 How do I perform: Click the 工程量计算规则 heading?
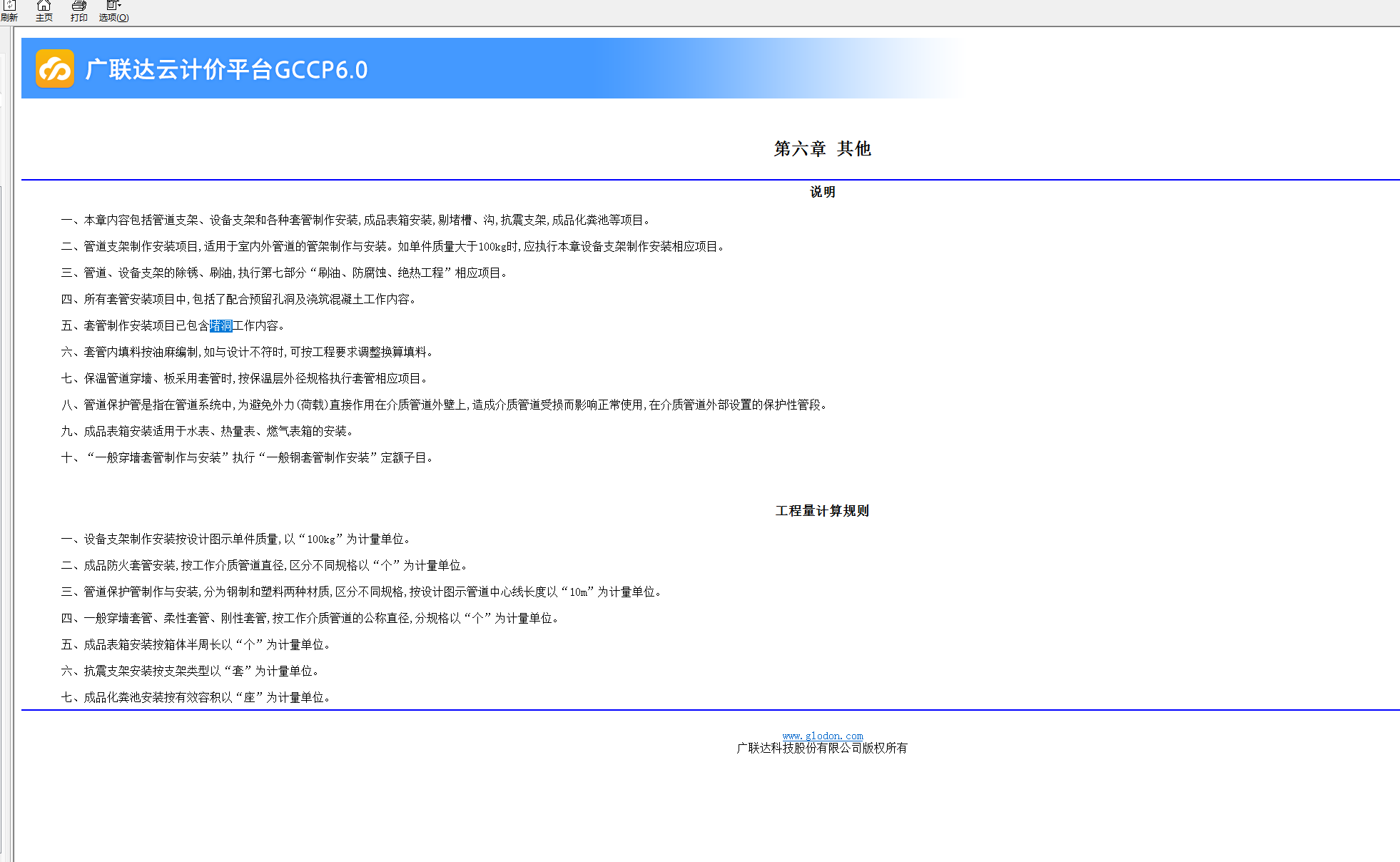pyautogui.click(x=823, y=511)
